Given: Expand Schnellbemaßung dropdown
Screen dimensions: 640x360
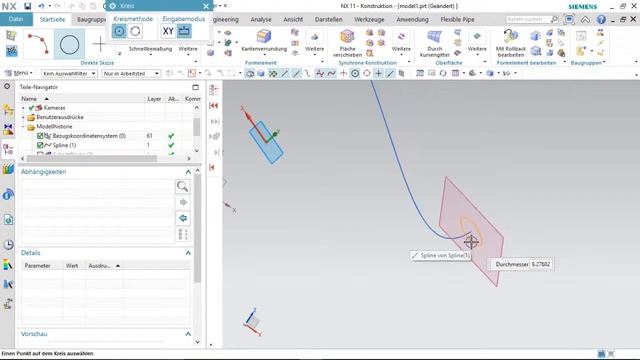Looking at the screenshot, I should click(x=150, y=51).
